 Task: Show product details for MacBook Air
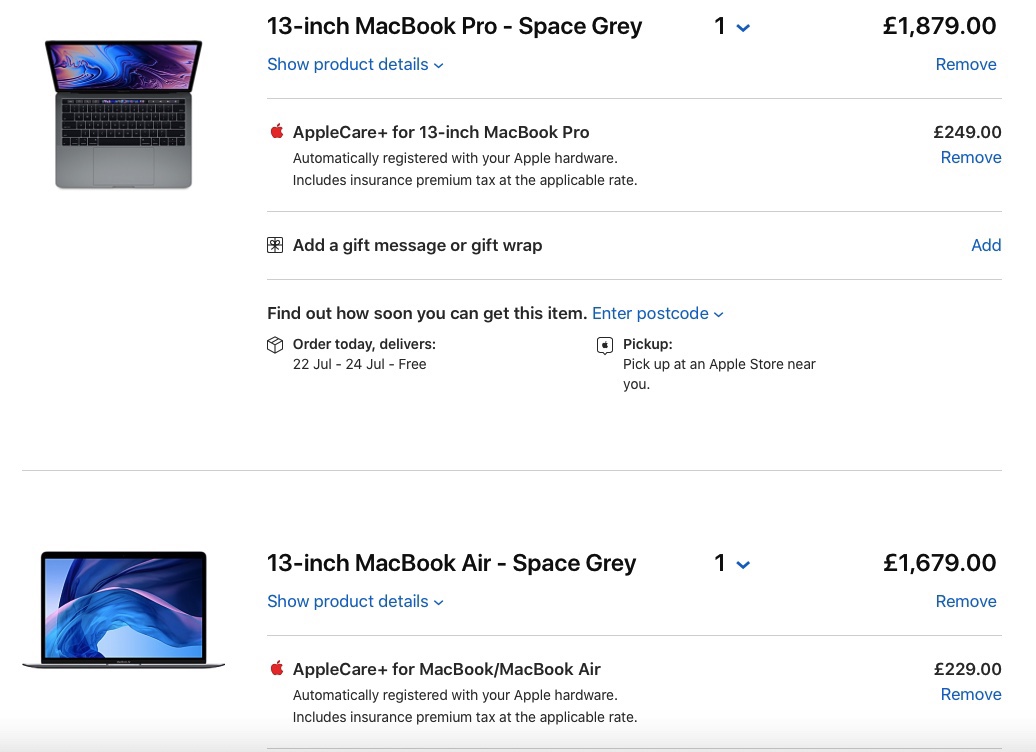point(355,602)
